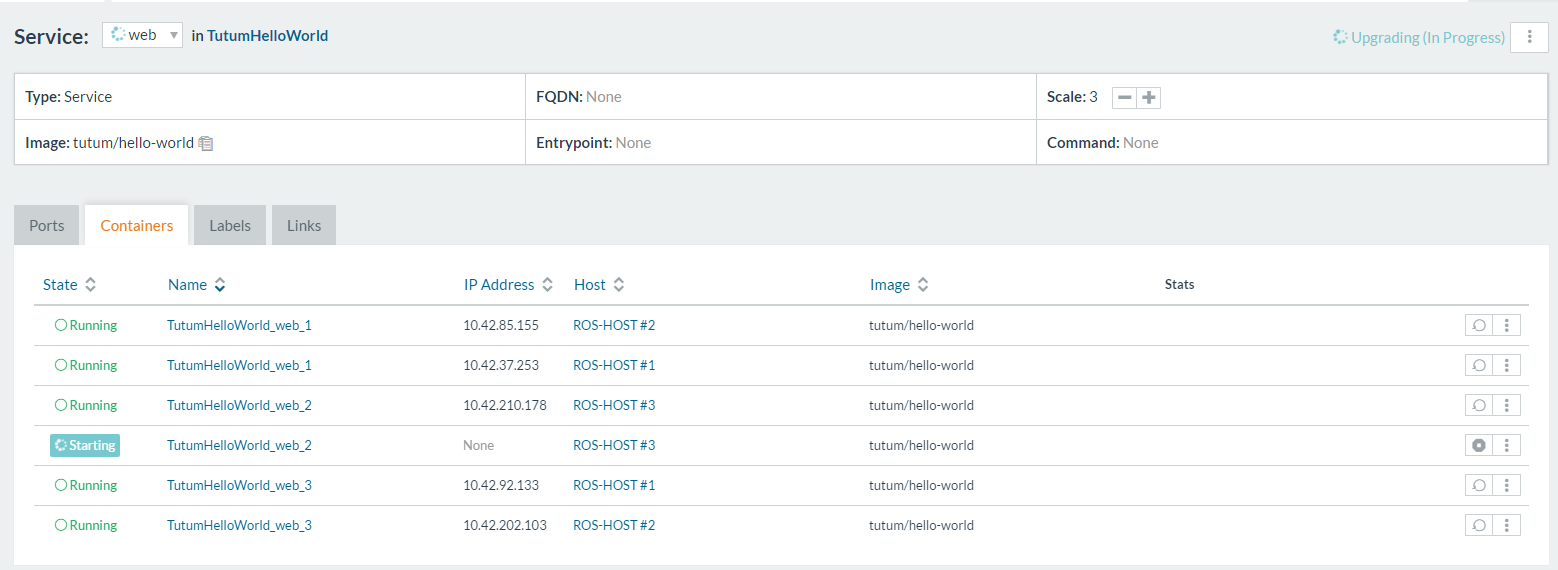Open the web service selector dropdown
The height and width of the screenshot is (570, 1558).
pos(143,35)
